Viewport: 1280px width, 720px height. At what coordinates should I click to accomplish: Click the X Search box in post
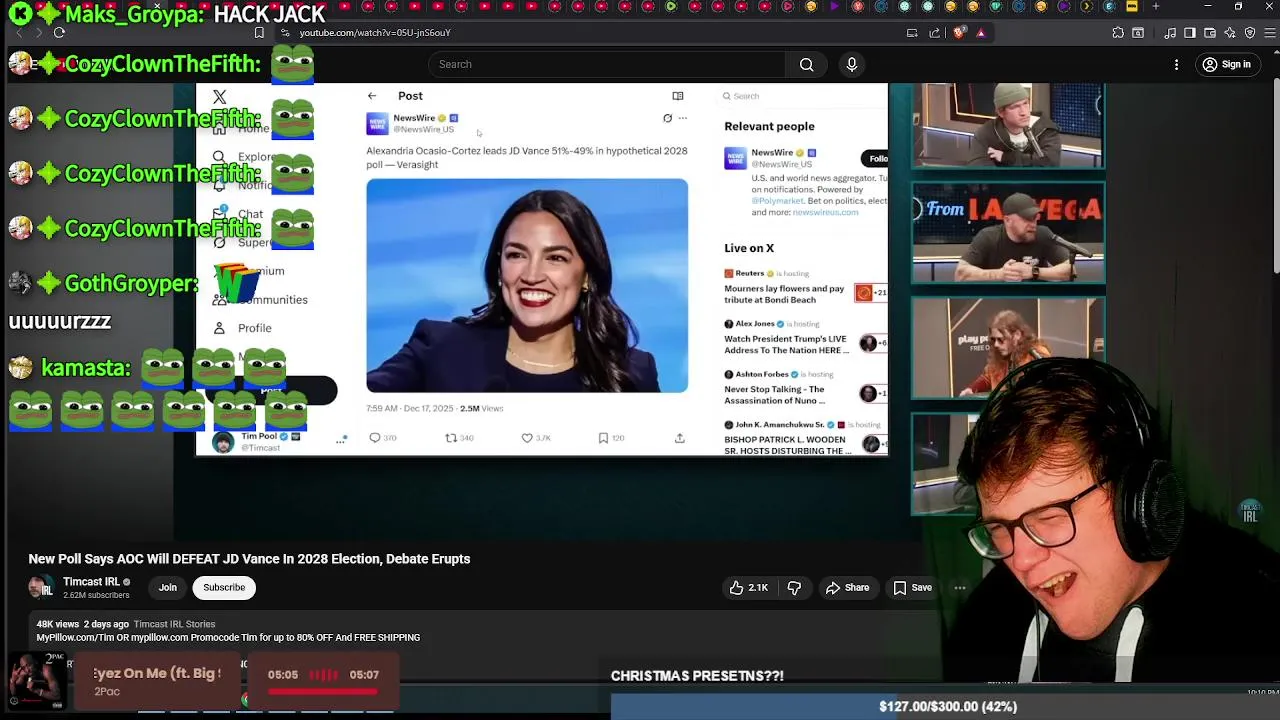pyautogui.click(x=800, y=96)
